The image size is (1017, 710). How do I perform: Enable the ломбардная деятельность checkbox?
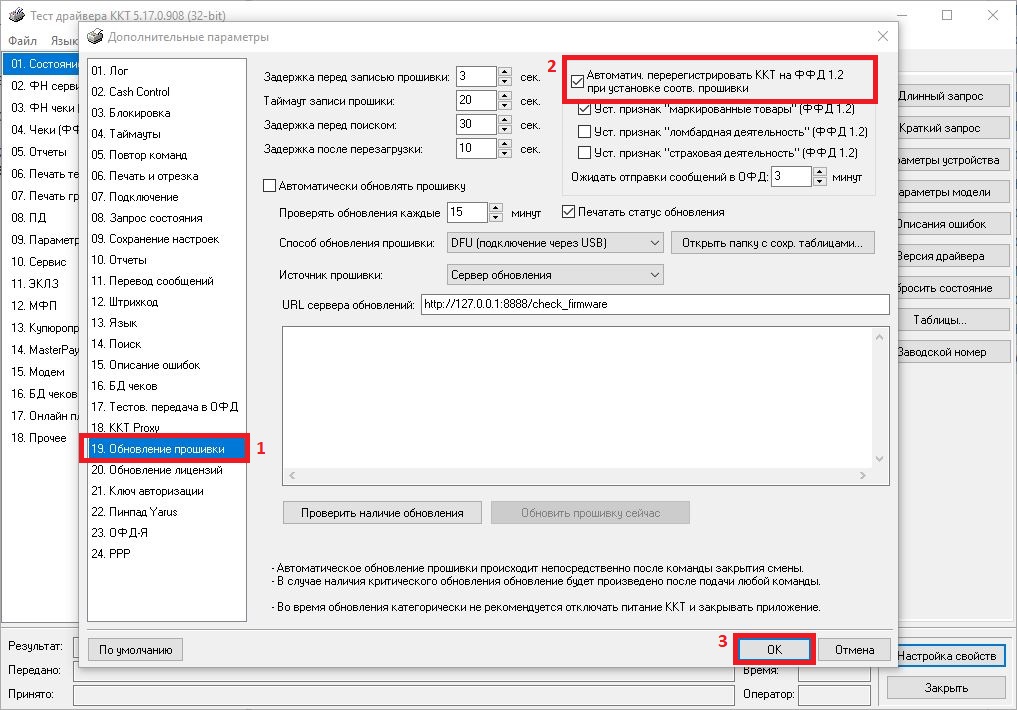pyautogui.click(x=585, y=131)
